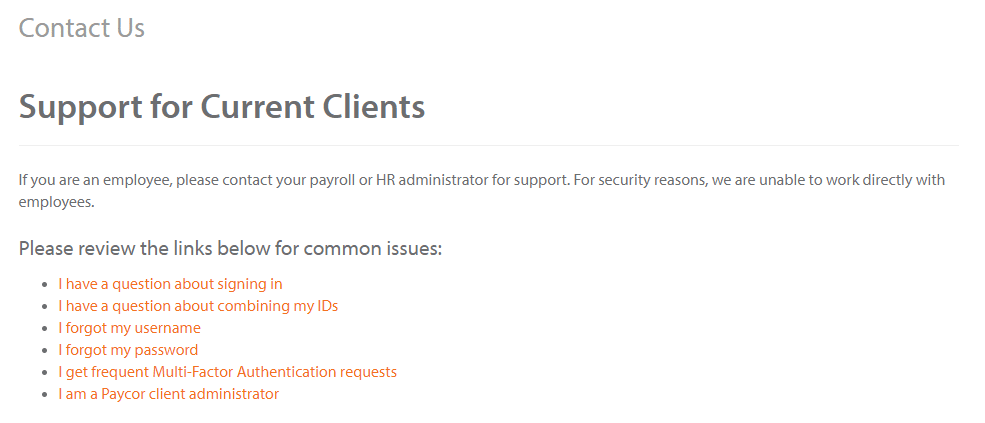This screenshot has height=423, width=985.
Task: Click 'Please review the links below' subheading
Action: click(231, 249)
